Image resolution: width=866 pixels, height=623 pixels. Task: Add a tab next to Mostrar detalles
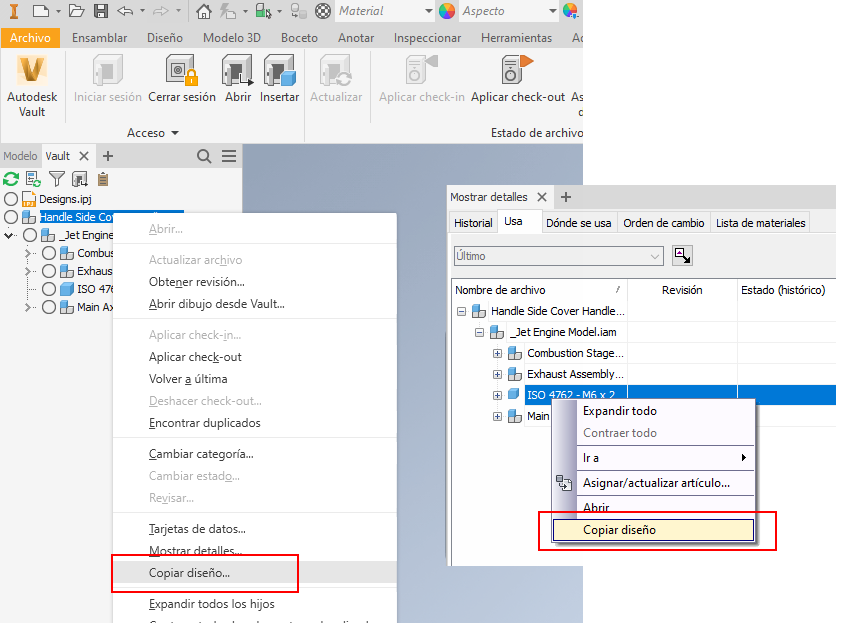pos(566,197)
